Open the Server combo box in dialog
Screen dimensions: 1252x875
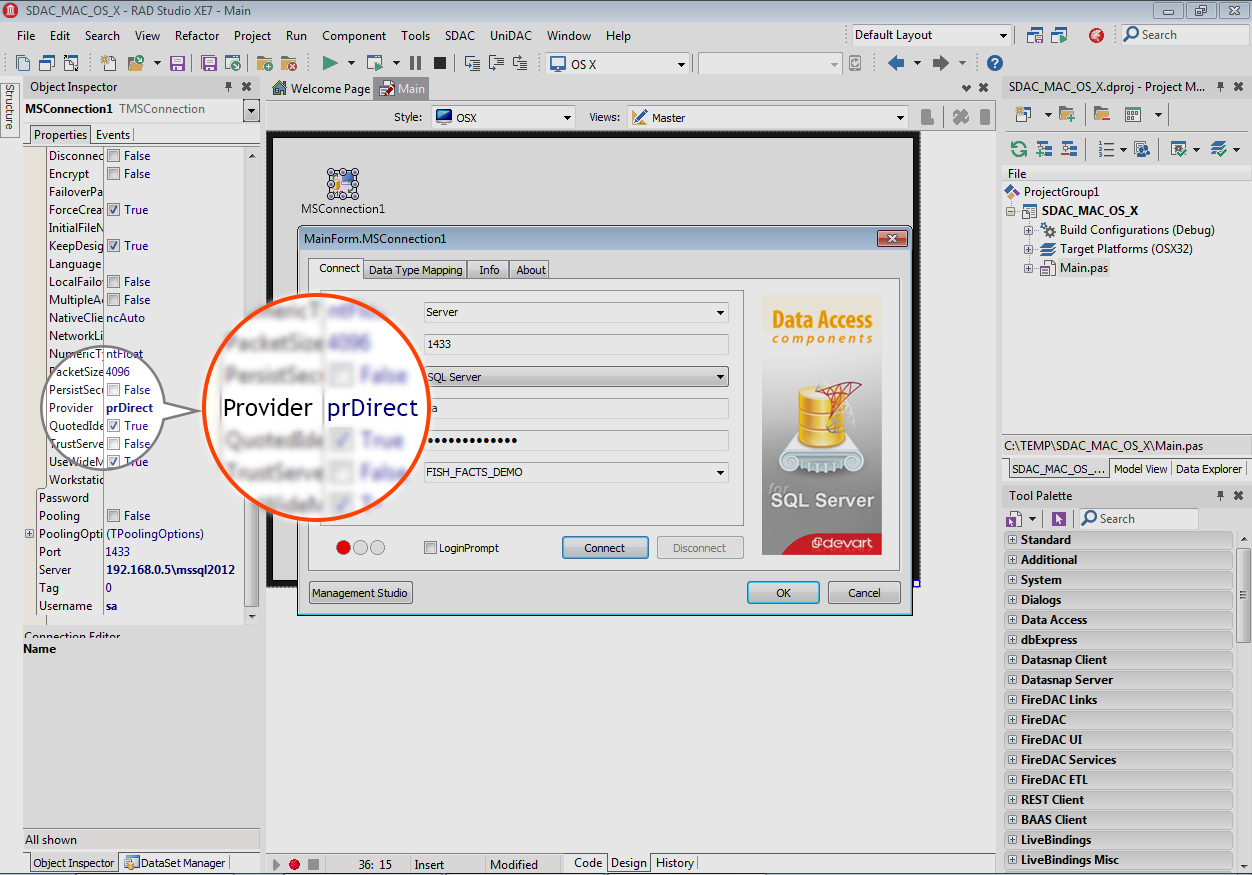click(x=576, y=312)
